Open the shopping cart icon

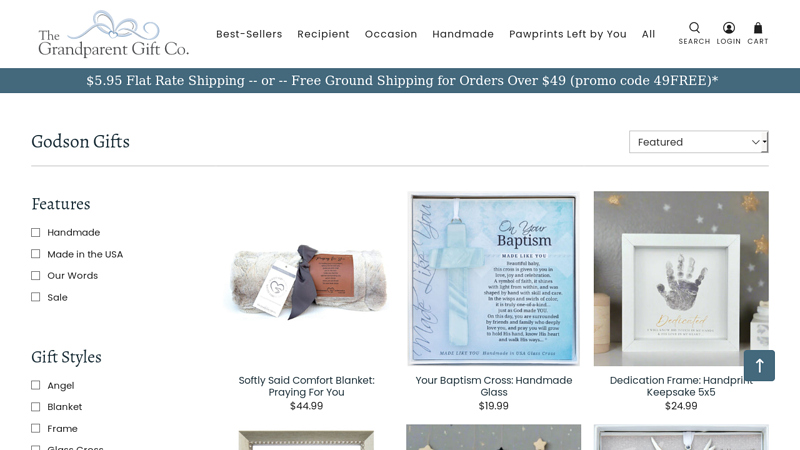tap(758, 28)
